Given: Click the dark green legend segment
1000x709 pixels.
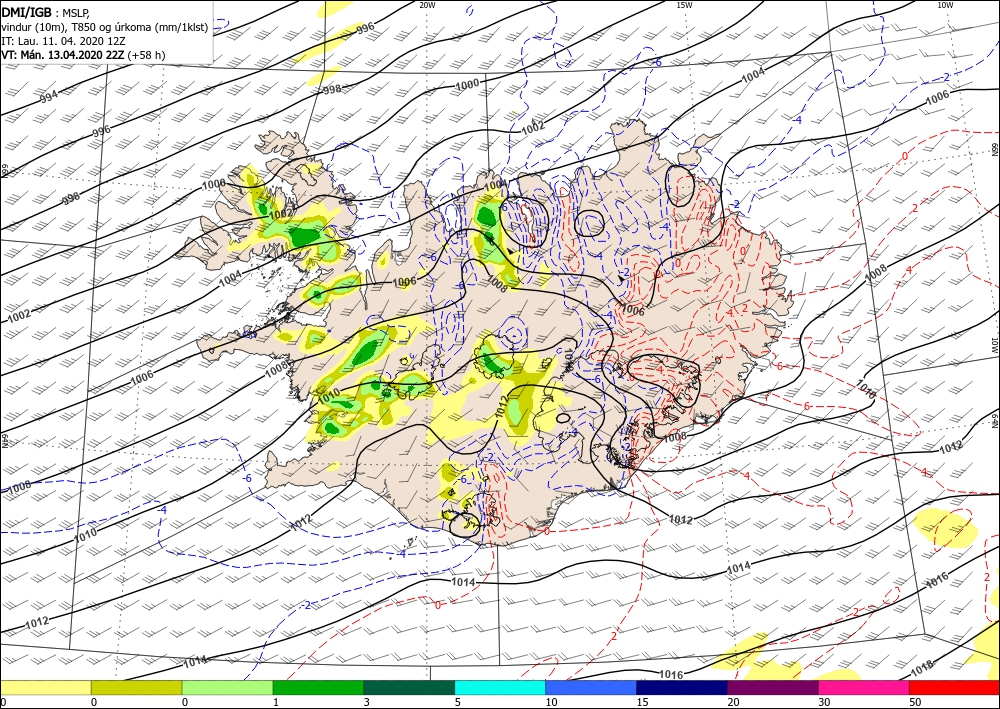Looking at the screenshot, I should (x=409, y=687).
